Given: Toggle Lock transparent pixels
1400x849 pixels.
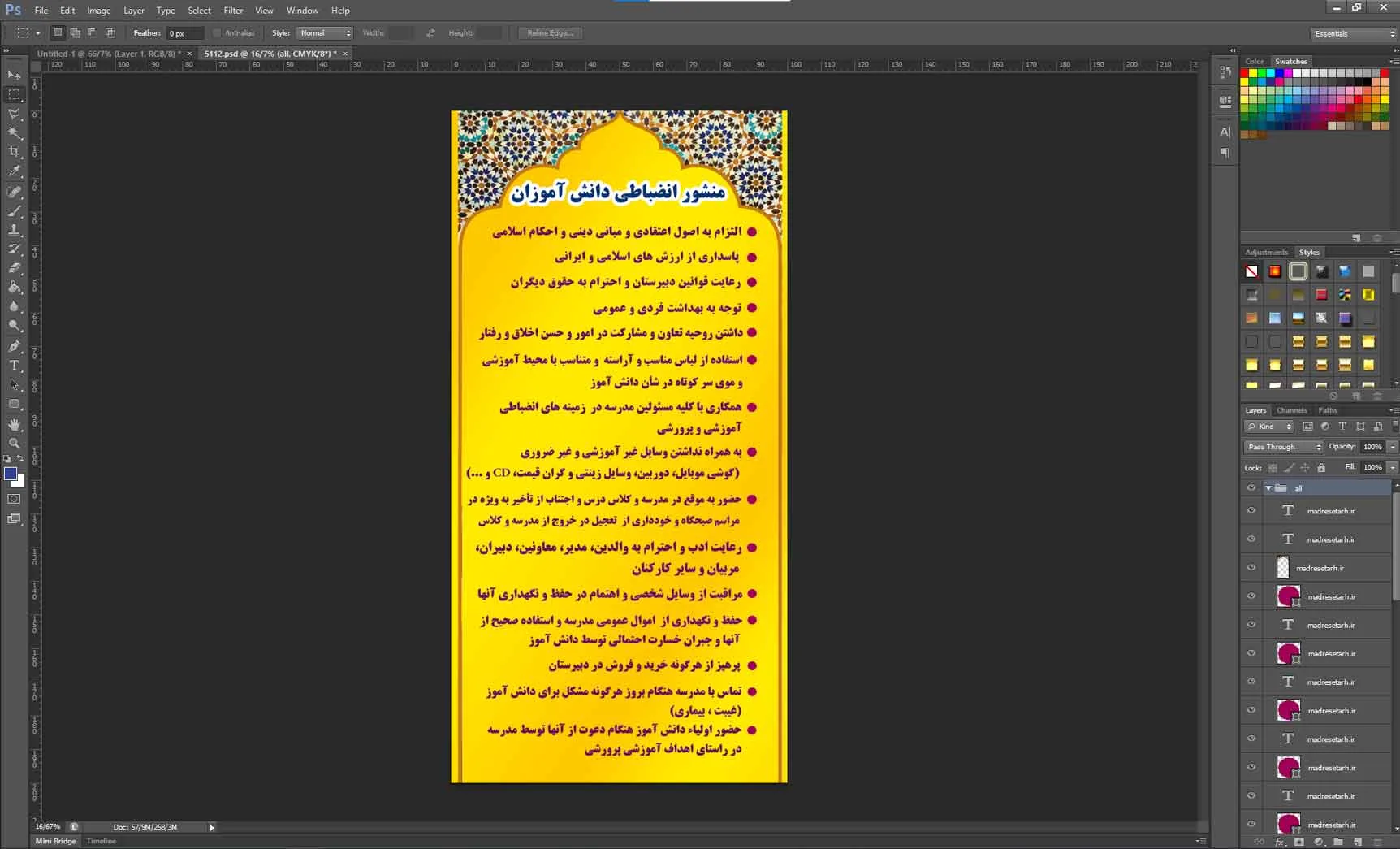Looking at the screenshot, I should pyautogui.click(x=1273, y=468).
